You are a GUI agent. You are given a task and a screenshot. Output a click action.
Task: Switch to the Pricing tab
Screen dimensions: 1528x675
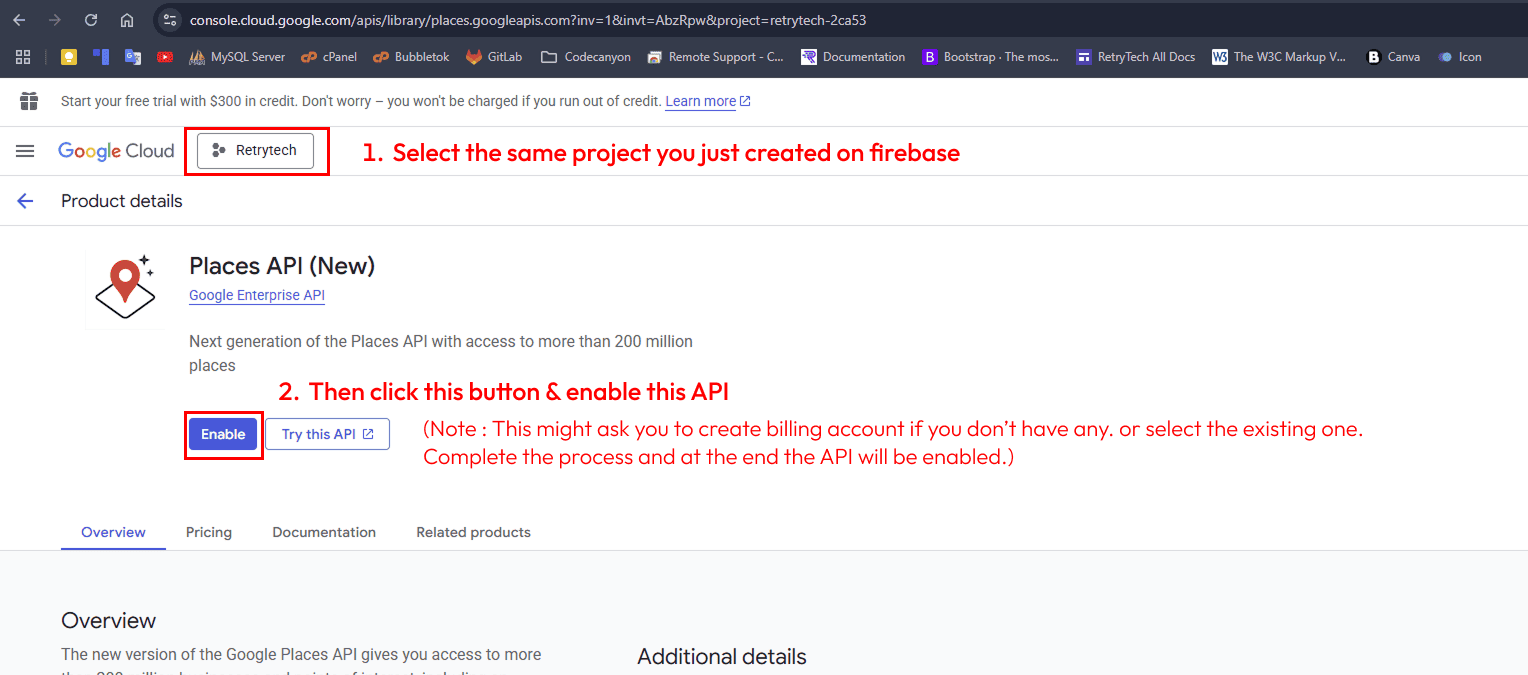point(209,532)
